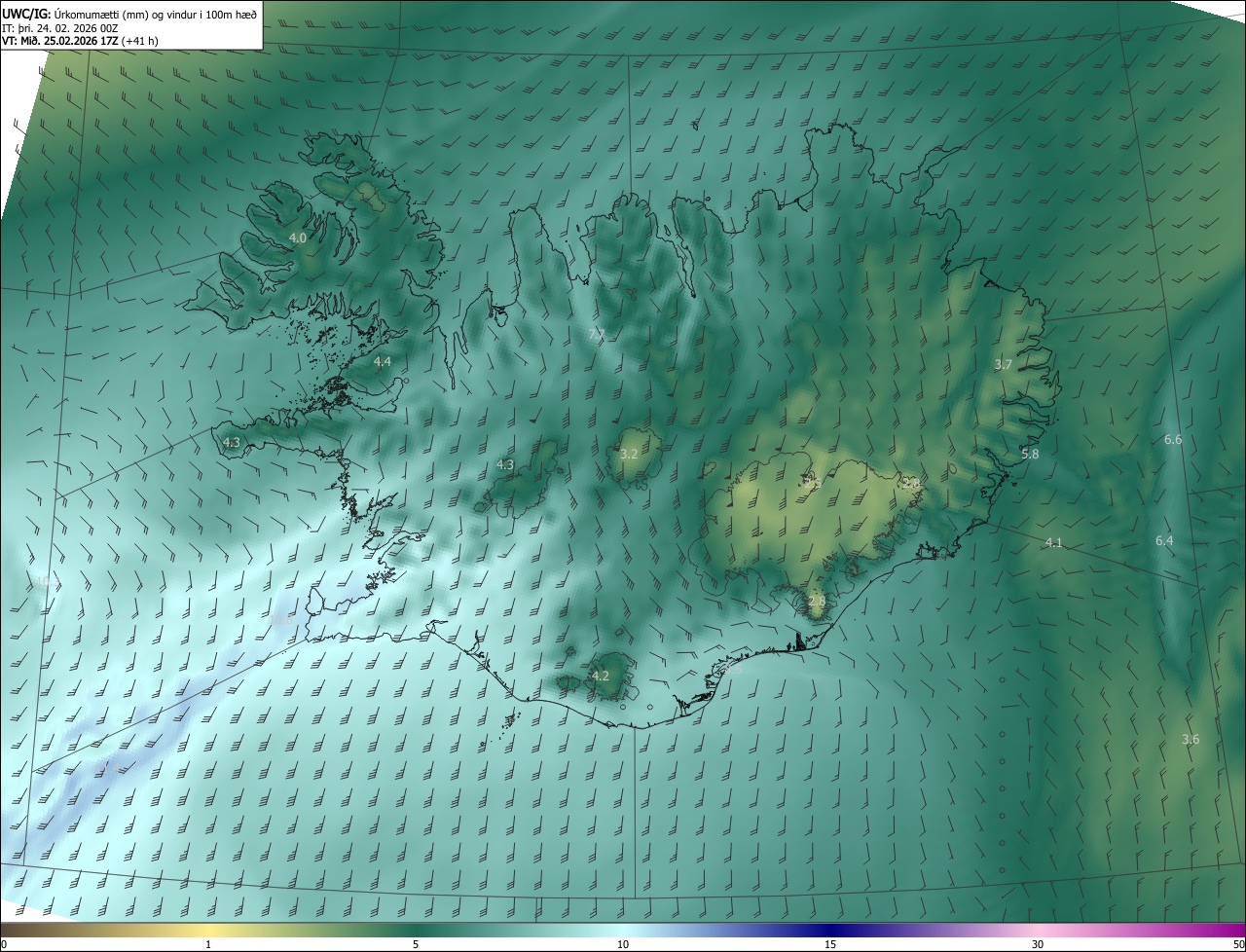The image size is (1246, 952).
Task: Click the 3.6 value label on the map
Action: (1191, 739)
